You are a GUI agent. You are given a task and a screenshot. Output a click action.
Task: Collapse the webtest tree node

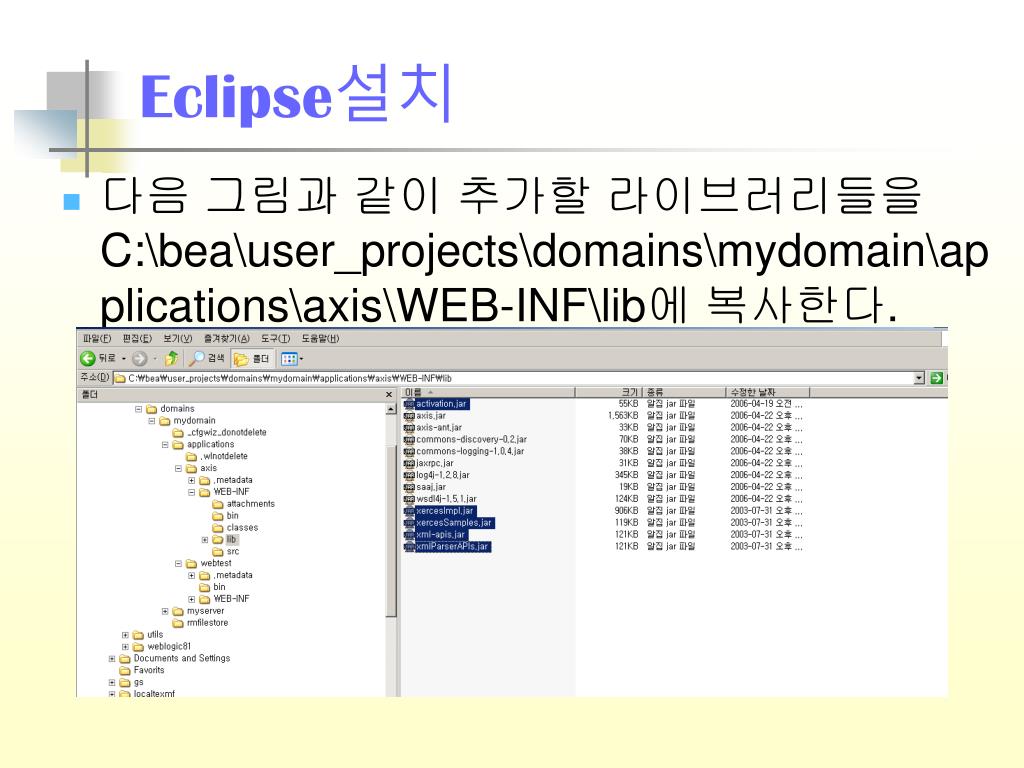click(x=178, y=564)
